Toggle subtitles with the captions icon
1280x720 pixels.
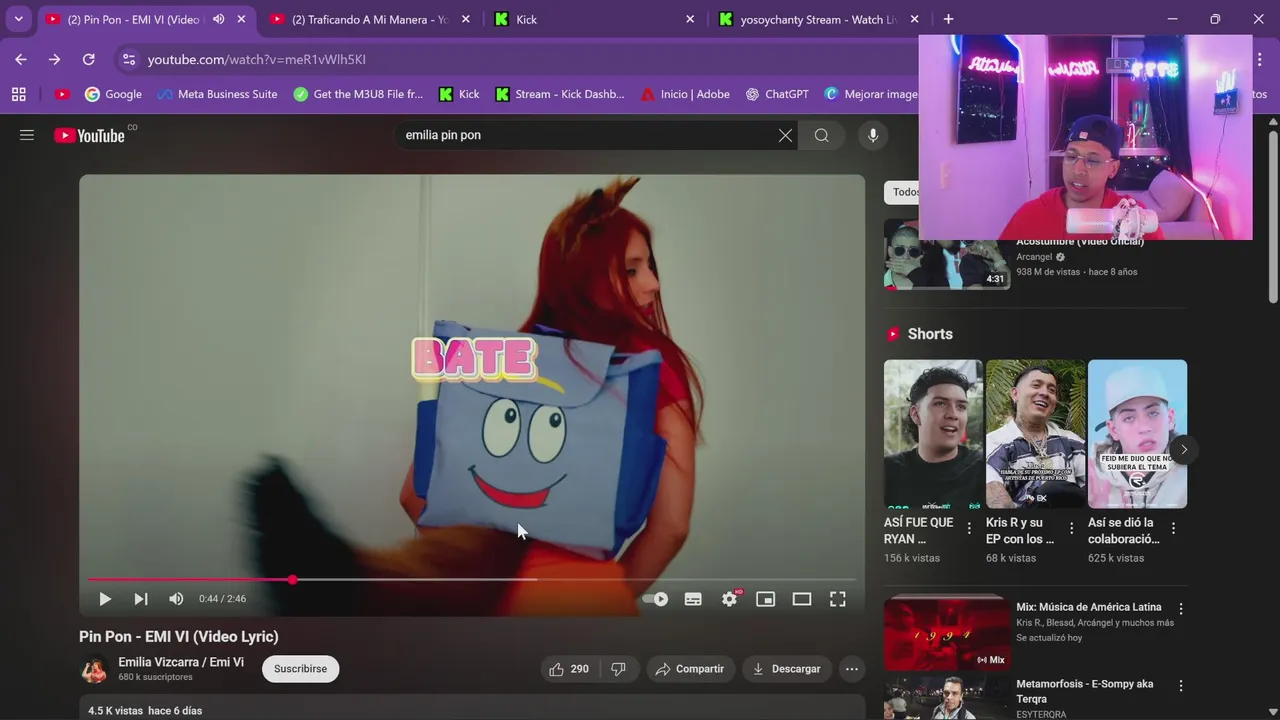(693, 599)
